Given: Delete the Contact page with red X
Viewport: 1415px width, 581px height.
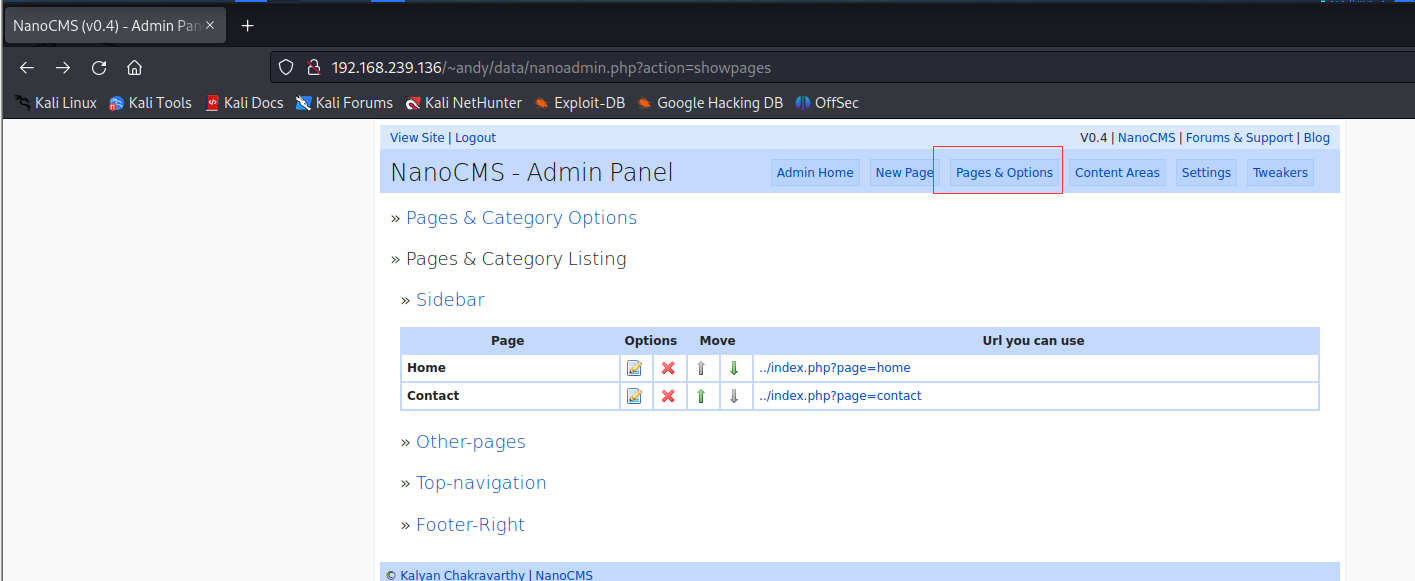Looking at the screenshot, I should click(668, 396).
